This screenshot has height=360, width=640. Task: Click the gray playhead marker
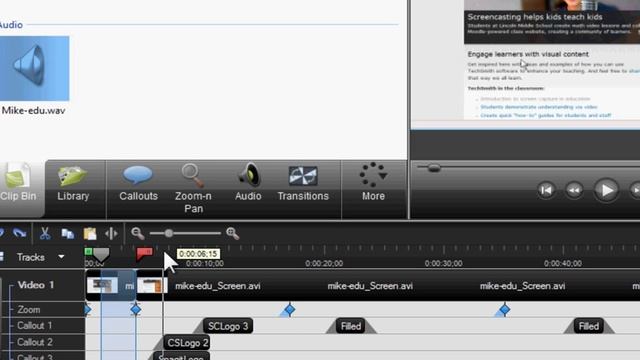[101, 255]
